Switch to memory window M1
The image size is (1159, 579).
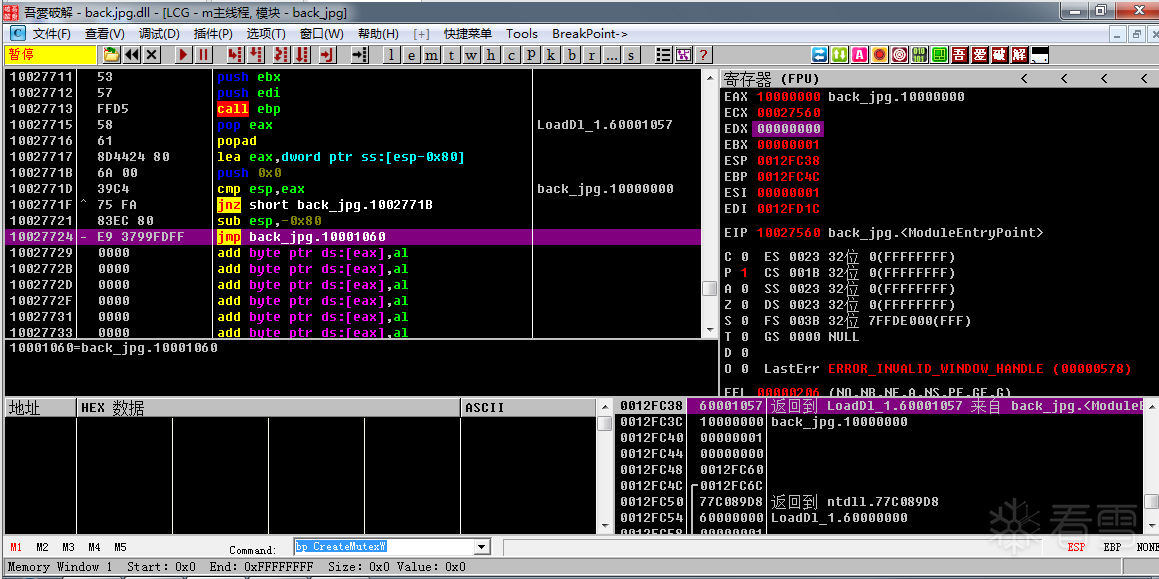click(16, 547)
